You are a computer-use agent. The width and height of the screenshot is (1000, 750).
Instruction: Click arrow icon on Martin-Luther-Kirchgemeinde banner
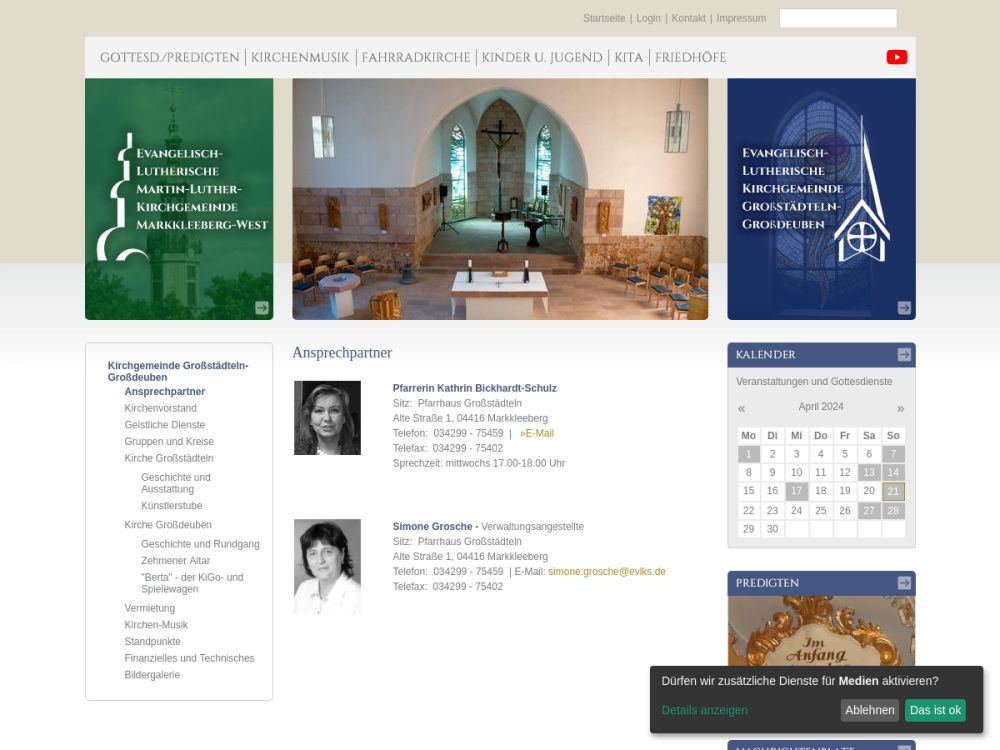click(262, 308)
